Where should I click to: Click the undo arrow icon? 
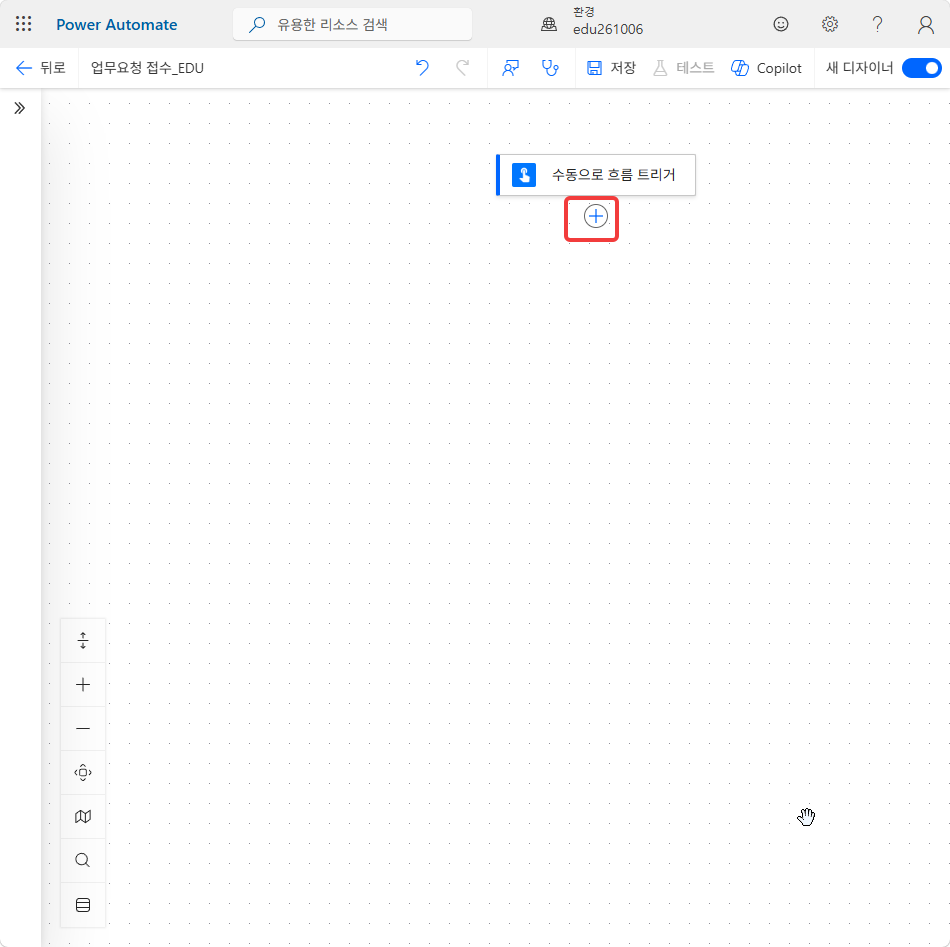pos(422,68)
